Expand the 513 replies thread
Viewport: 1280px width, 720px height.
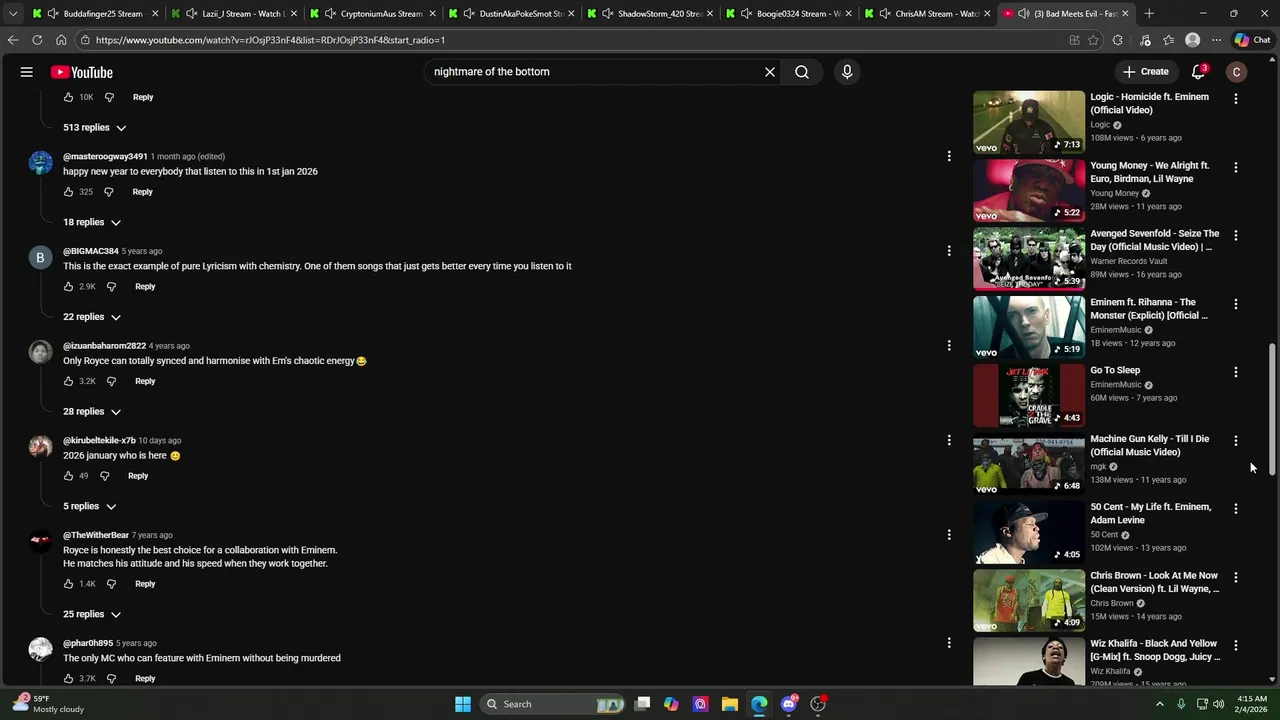[95, 128]
